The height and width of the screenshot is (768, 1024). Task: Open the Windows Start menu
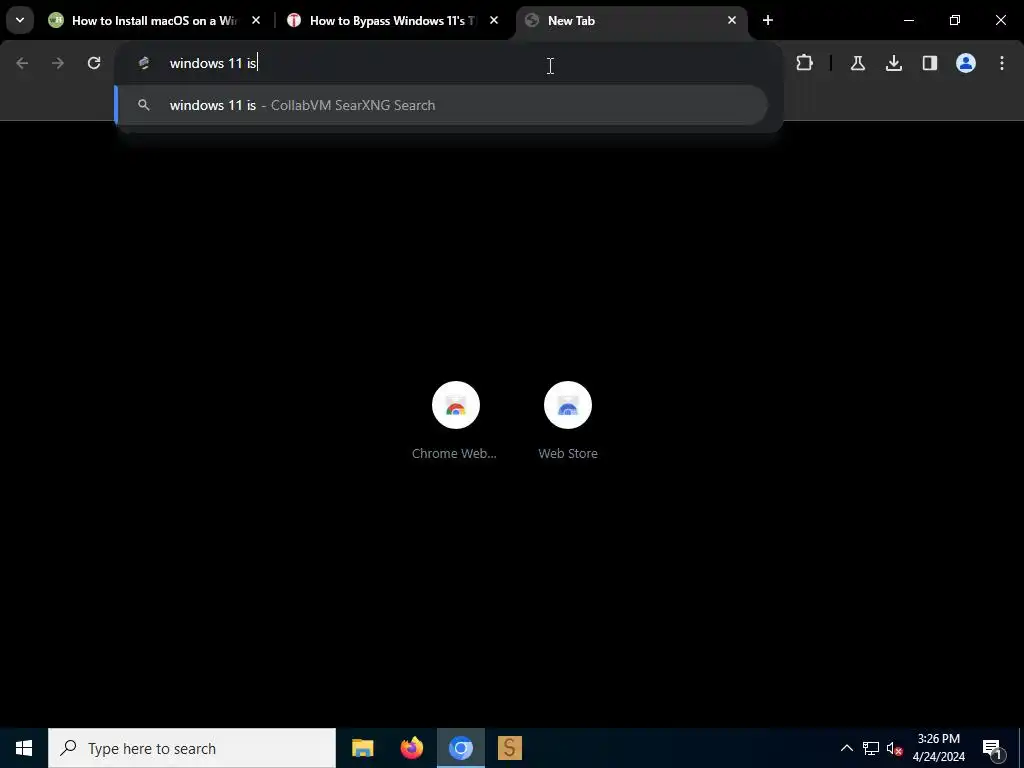click(24, 748)
